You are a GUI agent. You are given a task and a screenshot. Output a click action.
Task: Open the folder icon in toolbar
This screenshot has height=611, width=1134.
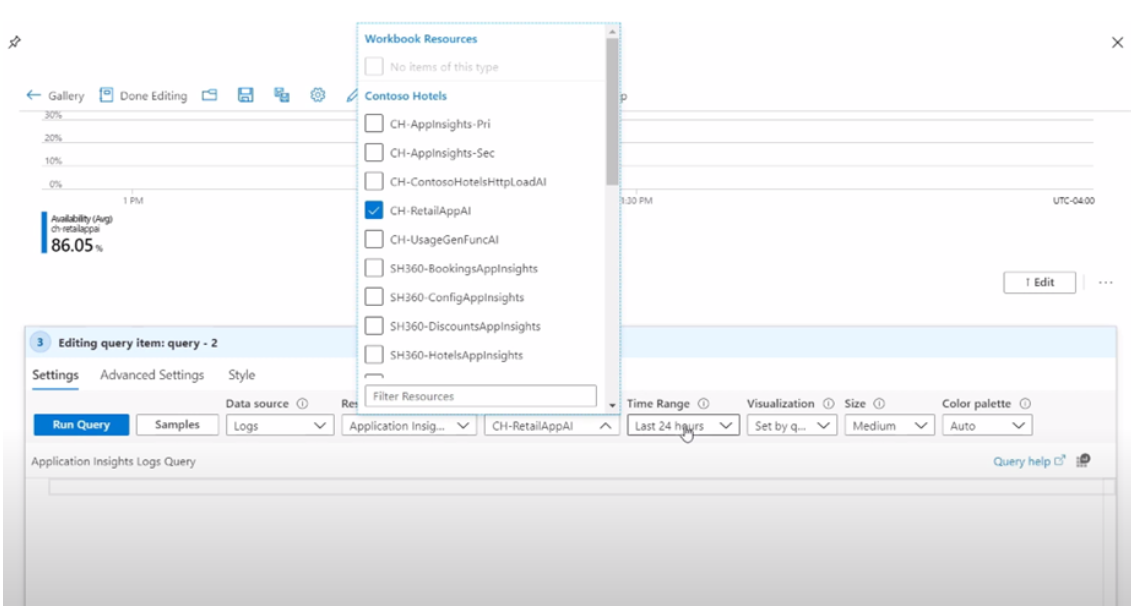coord(210,95)
